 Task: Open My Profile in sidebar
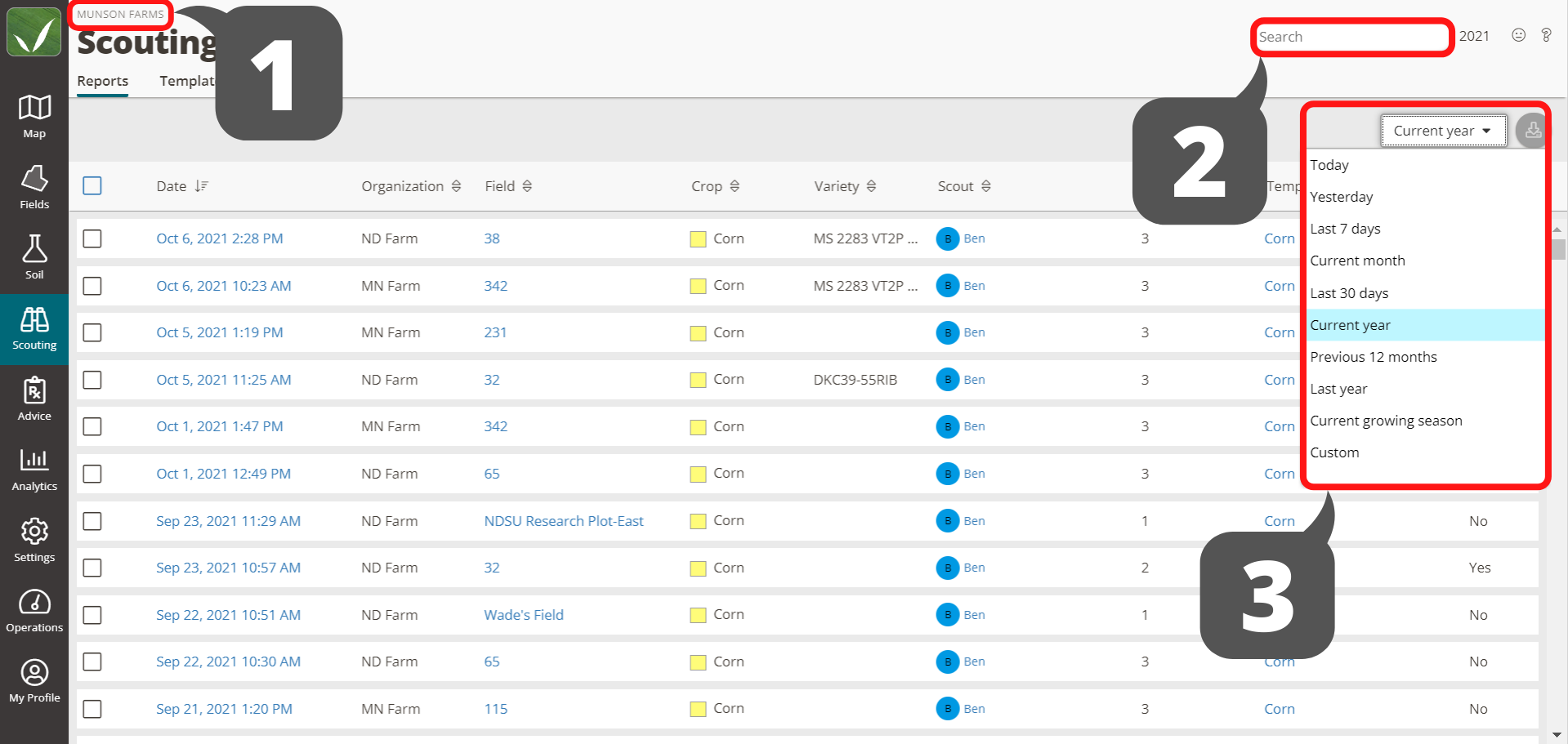[x=34, y=681]
